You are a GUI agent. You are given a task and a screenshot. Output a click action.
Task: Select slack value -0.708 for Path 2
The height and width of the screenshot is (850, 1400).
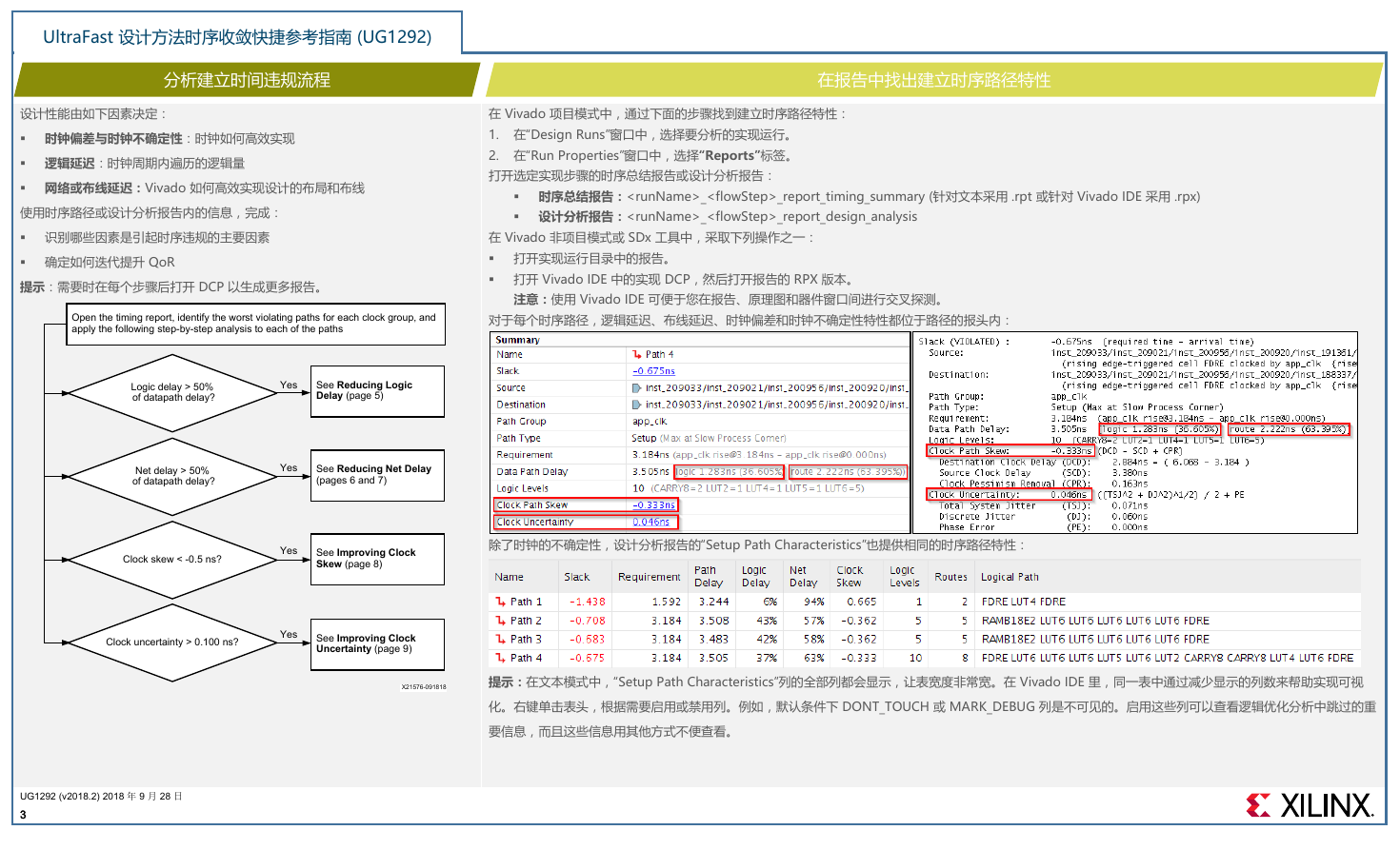pyautogui.click(x=587, y=621)
